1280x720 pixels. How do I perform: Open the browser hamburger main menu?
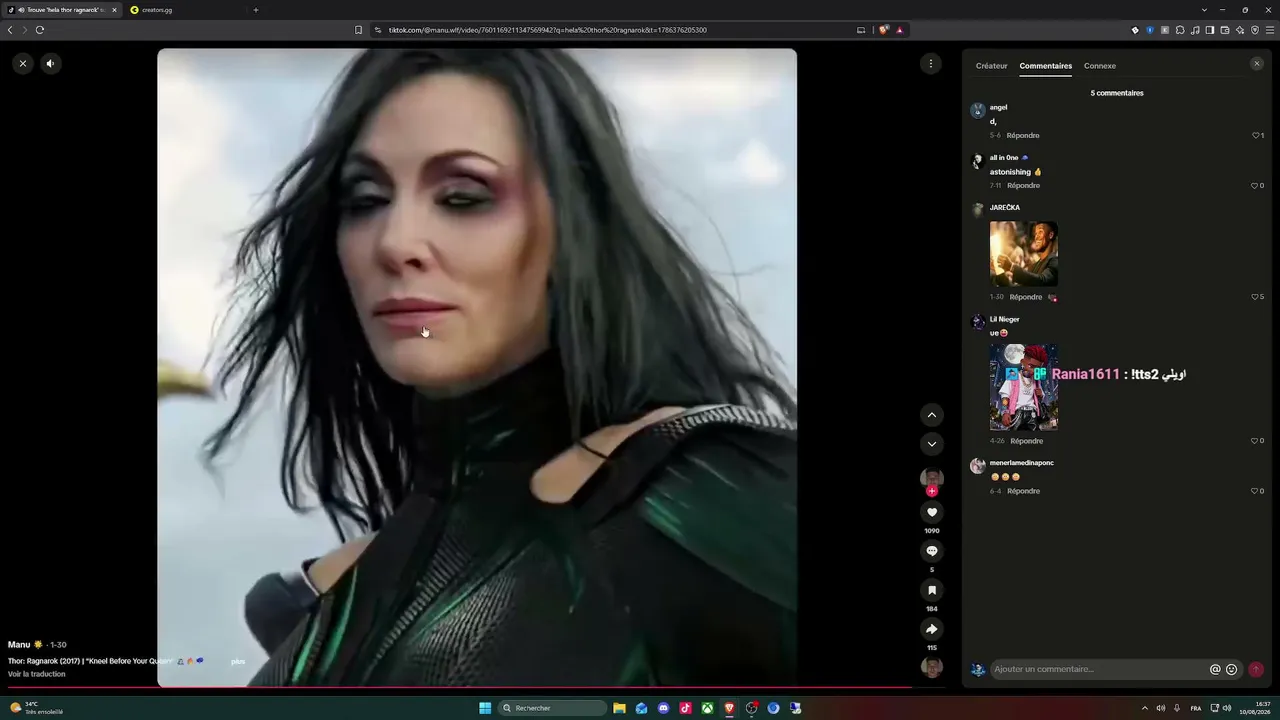coord(1270,30)
